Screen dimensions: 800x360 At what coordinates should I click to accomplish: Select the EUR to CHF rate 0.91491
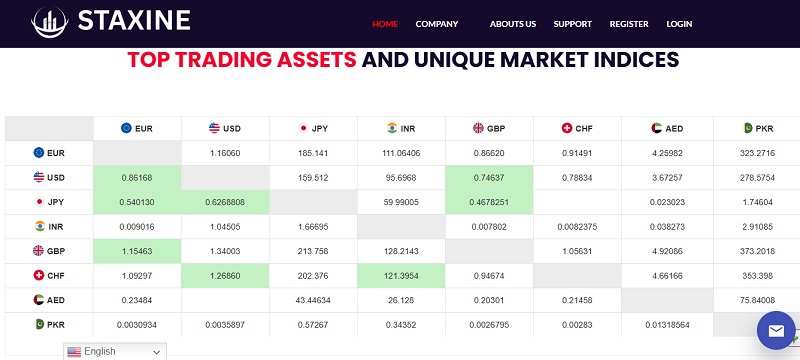[577, 153]
